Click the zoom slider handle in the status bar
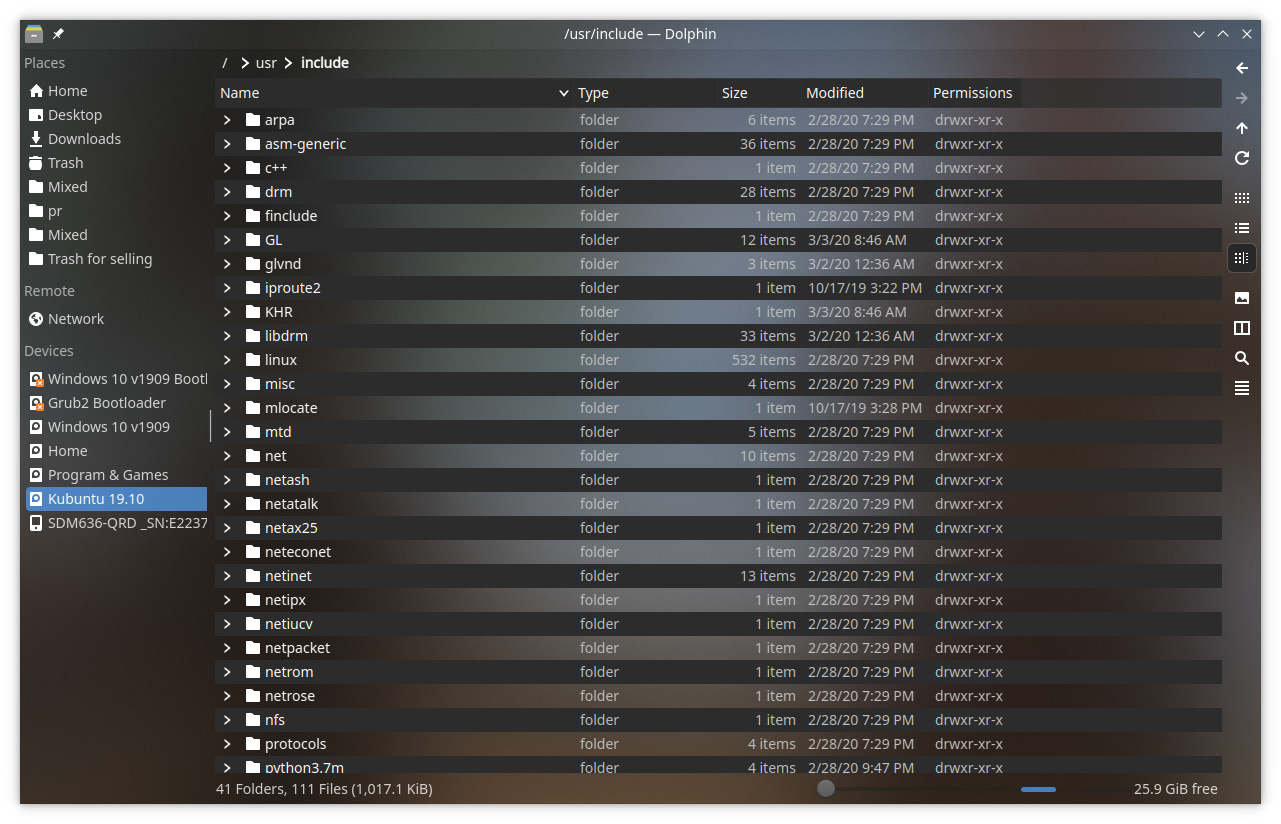This screenshot has height=824, width=1281. coord(825,789)
